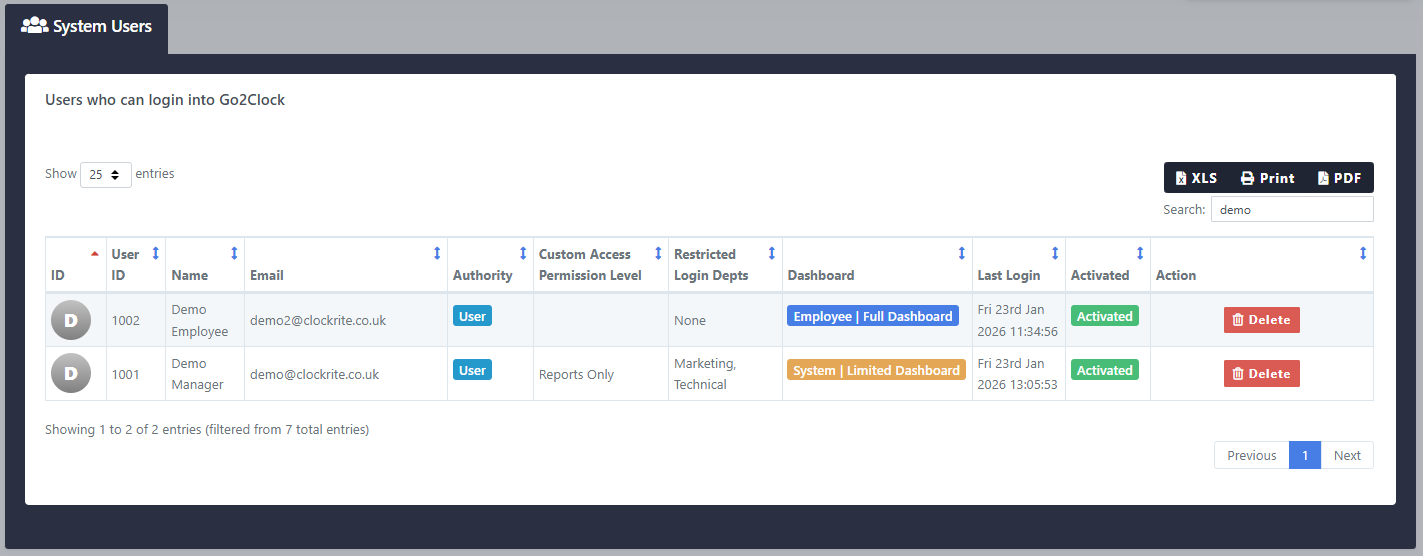Image resolution: width=1423 pixels, height=556 pixels.
Task: Click user ID 1001
Action: point(126,375)
